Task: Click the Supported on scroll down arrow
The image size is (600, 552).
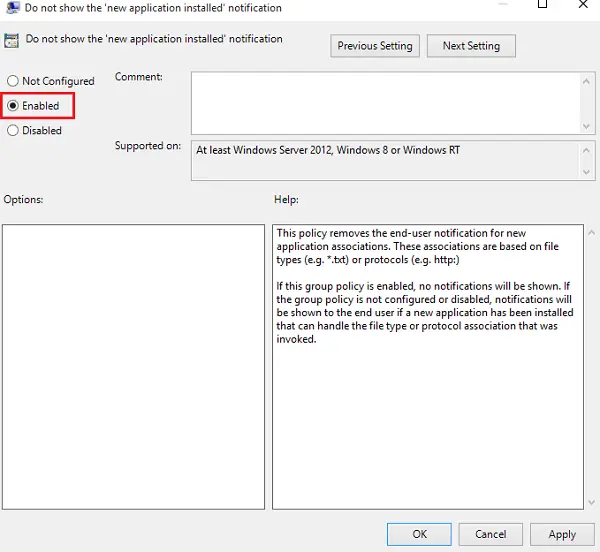Action: tap(586, 172)
